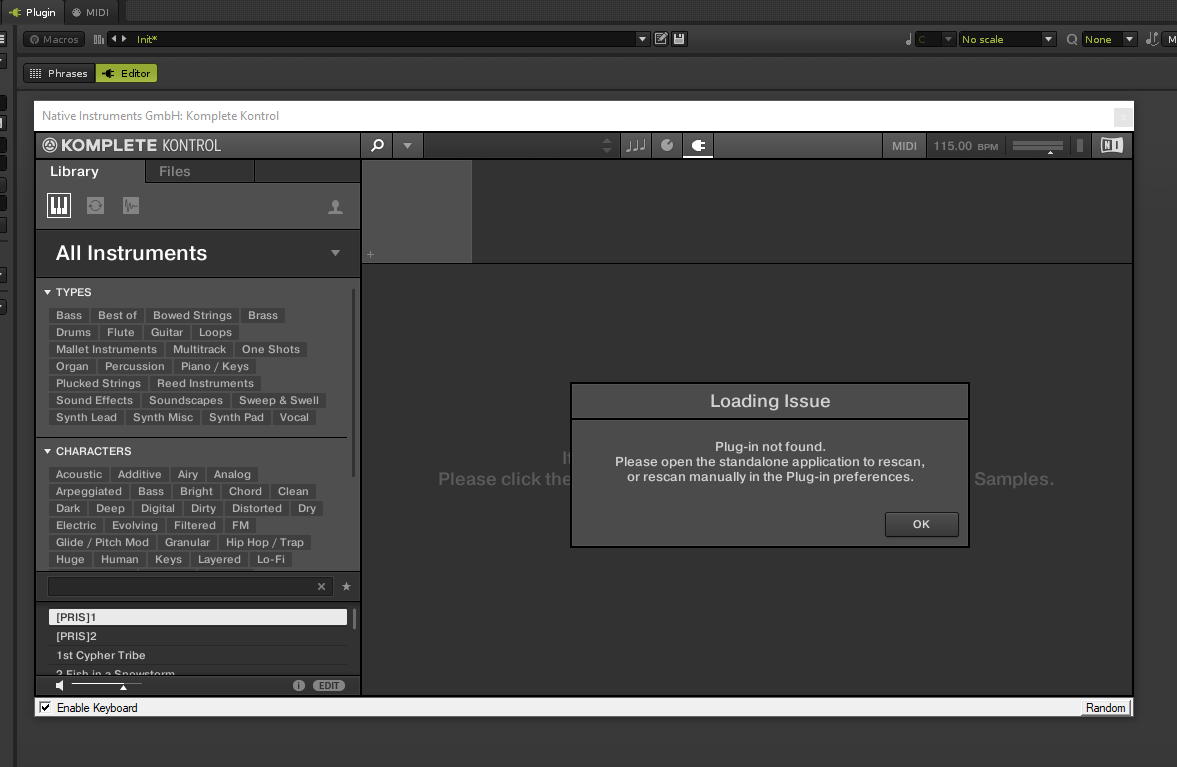The height and width of the screenshot is (767, 1177).
Task: Step presets with the up/down arrows
Action: click(x=607, y=146)
